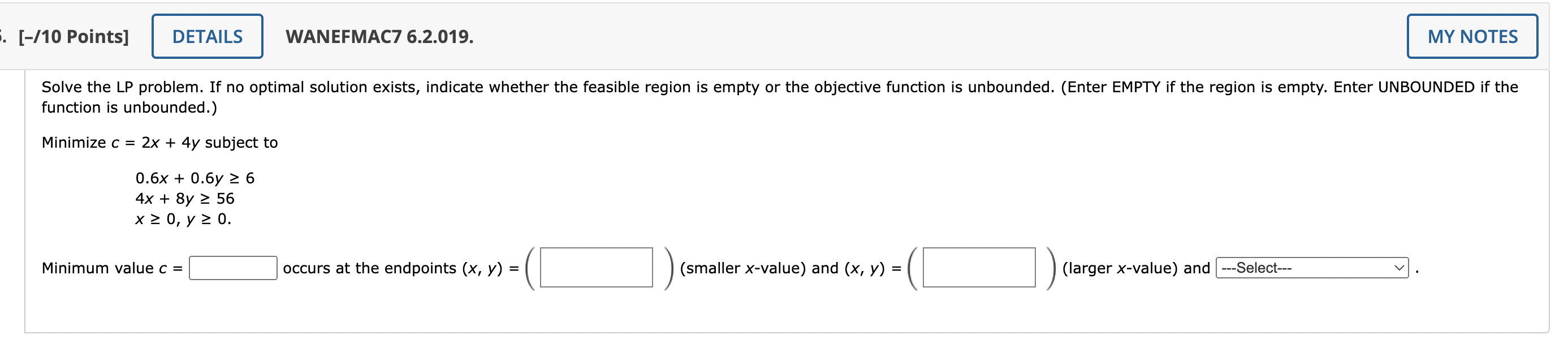
Task: Click the 'Minimum value c =' label
Action: pos(110,268)
